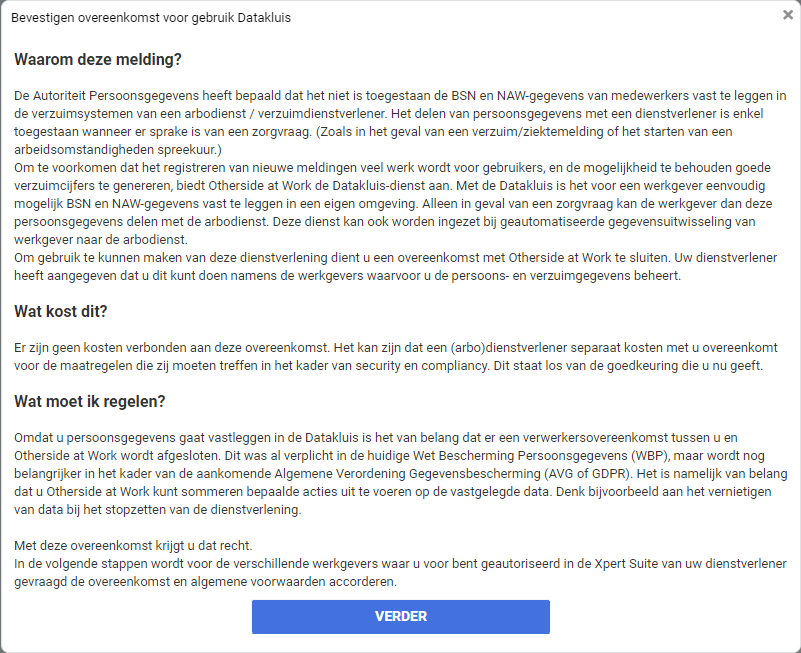
Task: Click the dialog title 'Bevestigen overeenkomst voor gebruik Datakluis'
Action: [151, 18]
